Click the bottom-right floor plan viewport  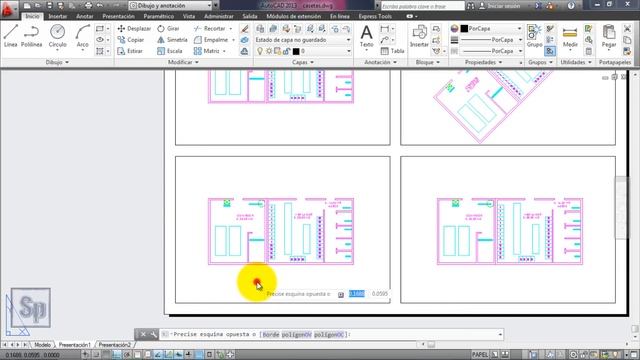[508, 229]
